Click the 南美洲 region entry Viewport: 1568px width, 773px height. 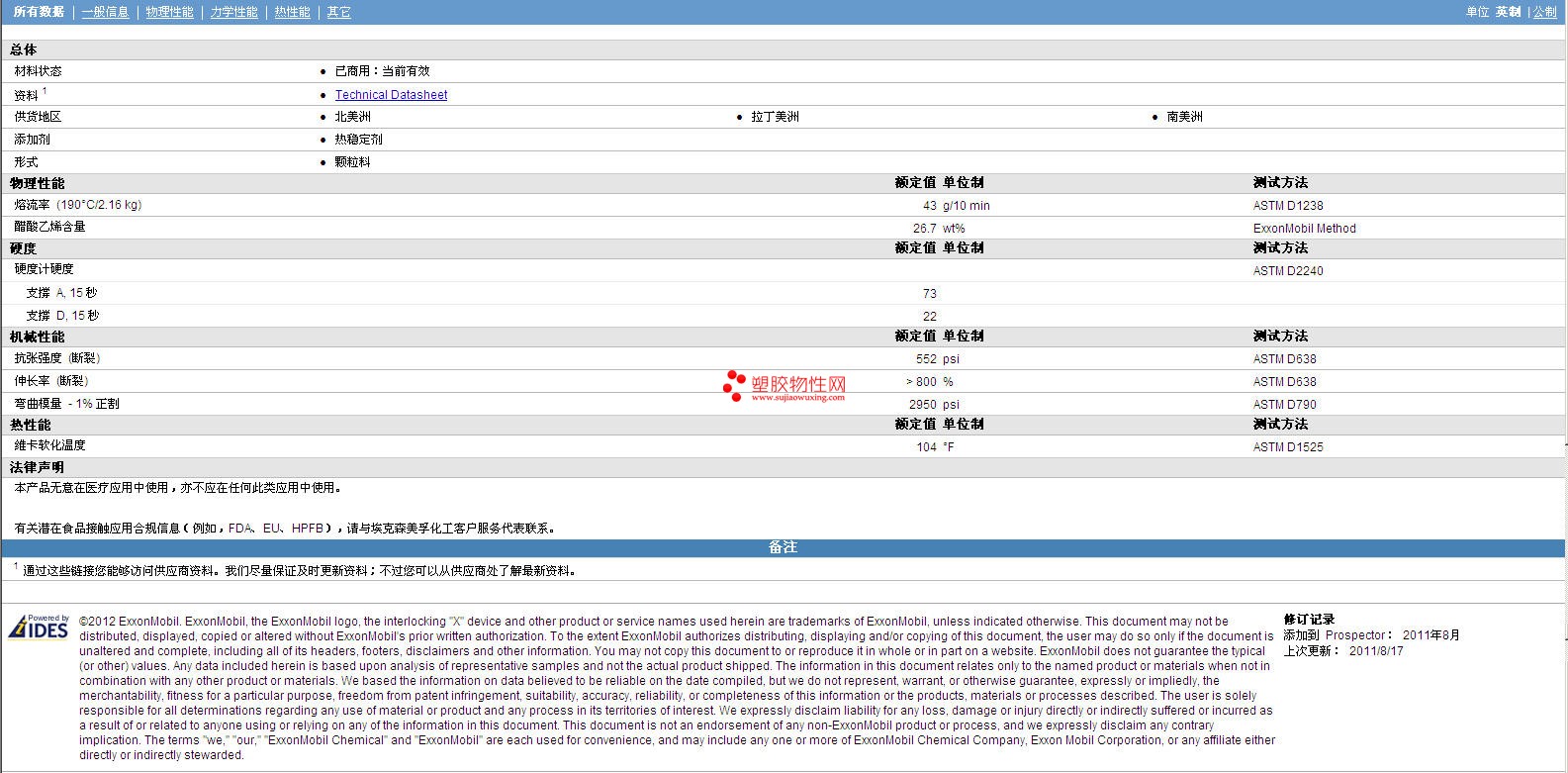coord(1185,117)
